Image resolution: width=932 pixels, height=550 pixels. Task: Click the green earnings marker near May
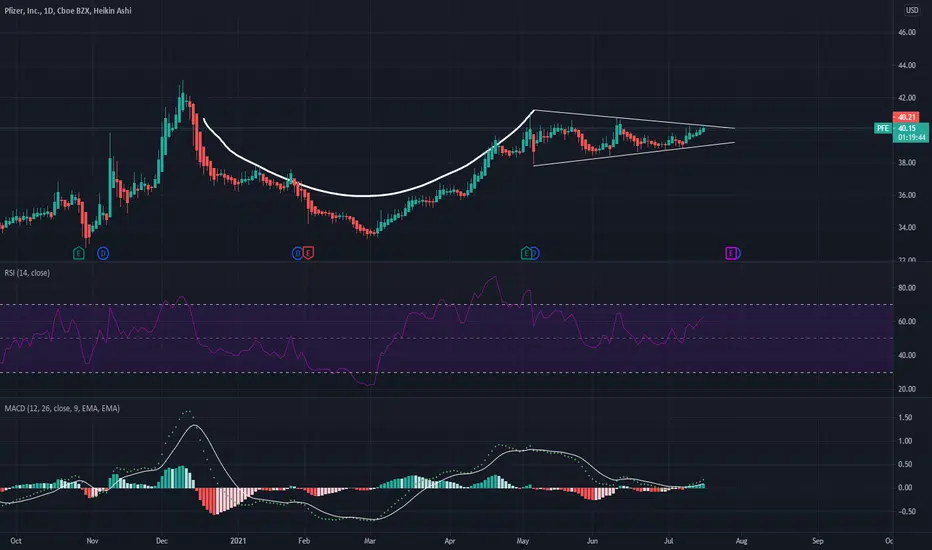pos(526,253)
